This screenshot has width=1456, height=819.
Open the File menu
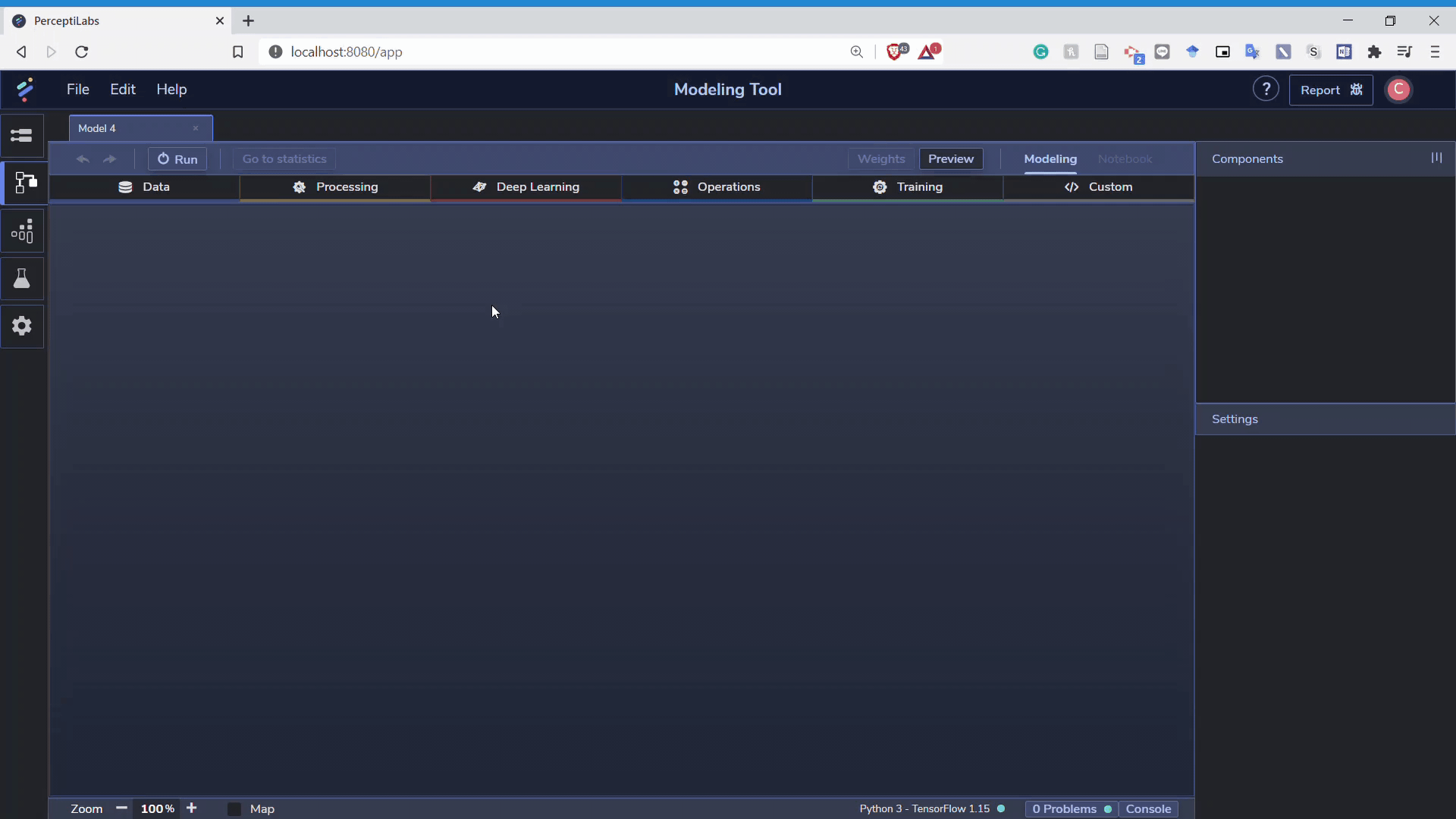[77, 89]
